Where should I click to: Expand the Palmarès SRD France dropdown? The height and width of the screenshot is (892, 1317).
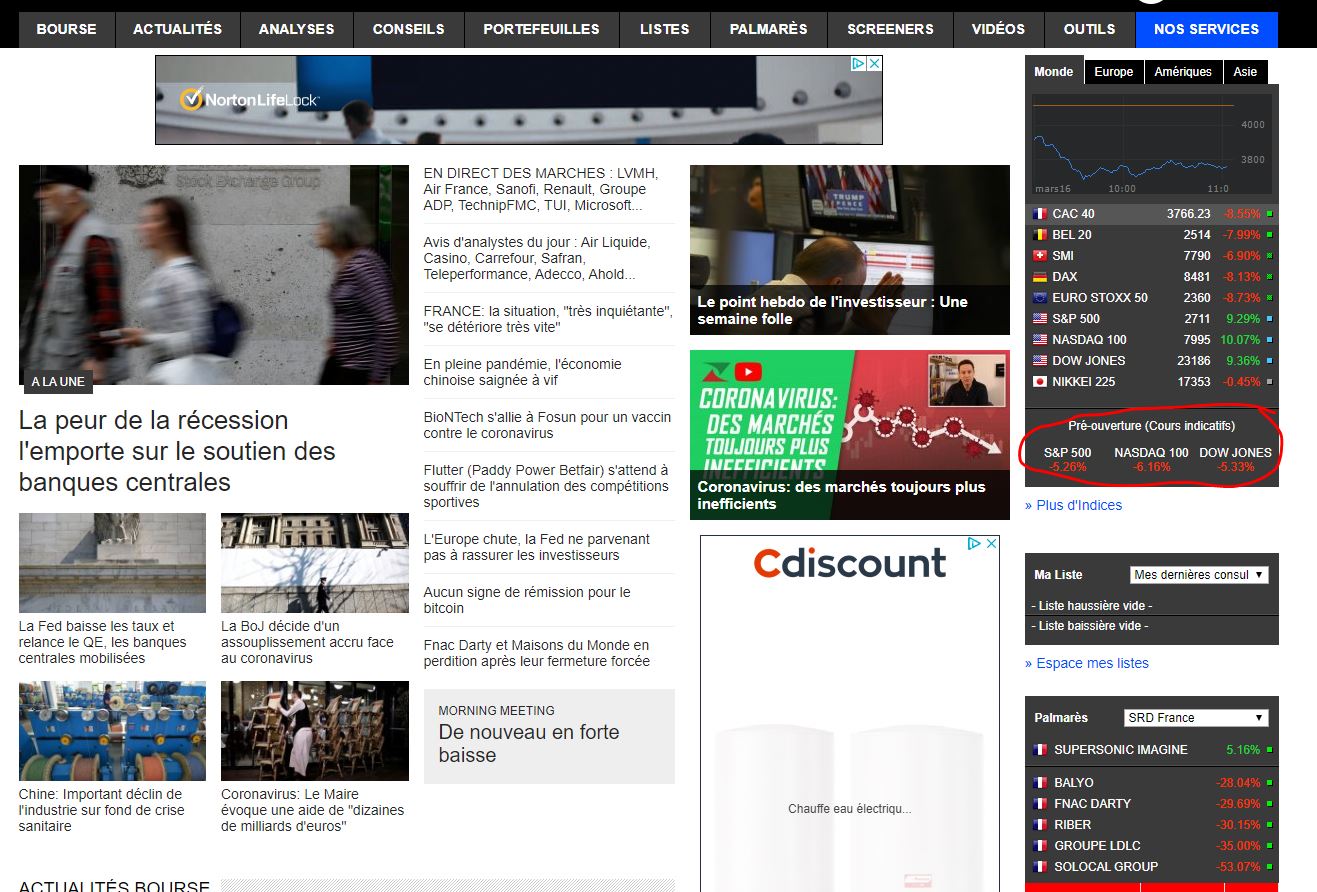[1196, 718]
